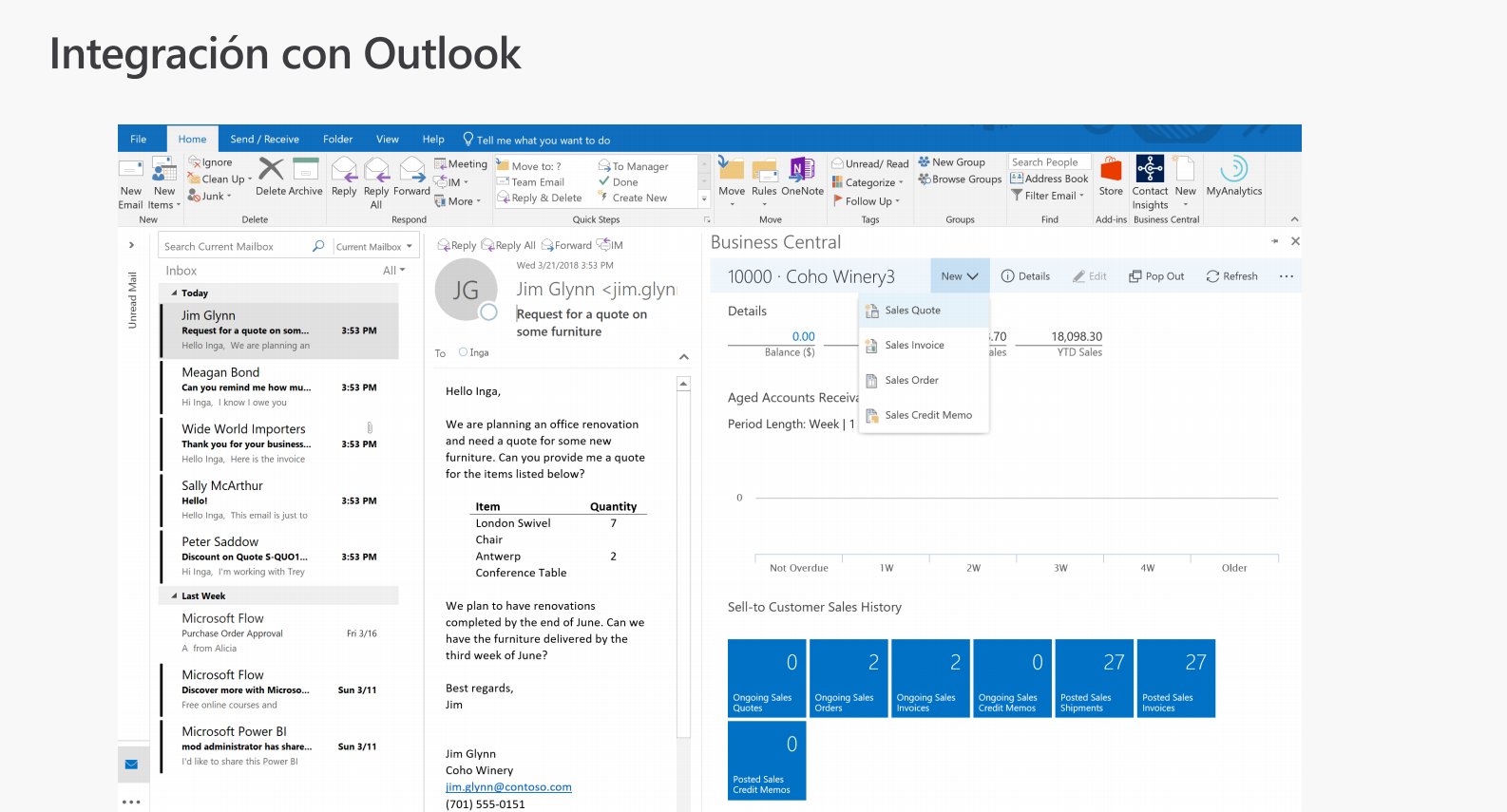Click the Edit button in Business Central
This screenshot has width=1507, height=812.
pos(1090,276)
